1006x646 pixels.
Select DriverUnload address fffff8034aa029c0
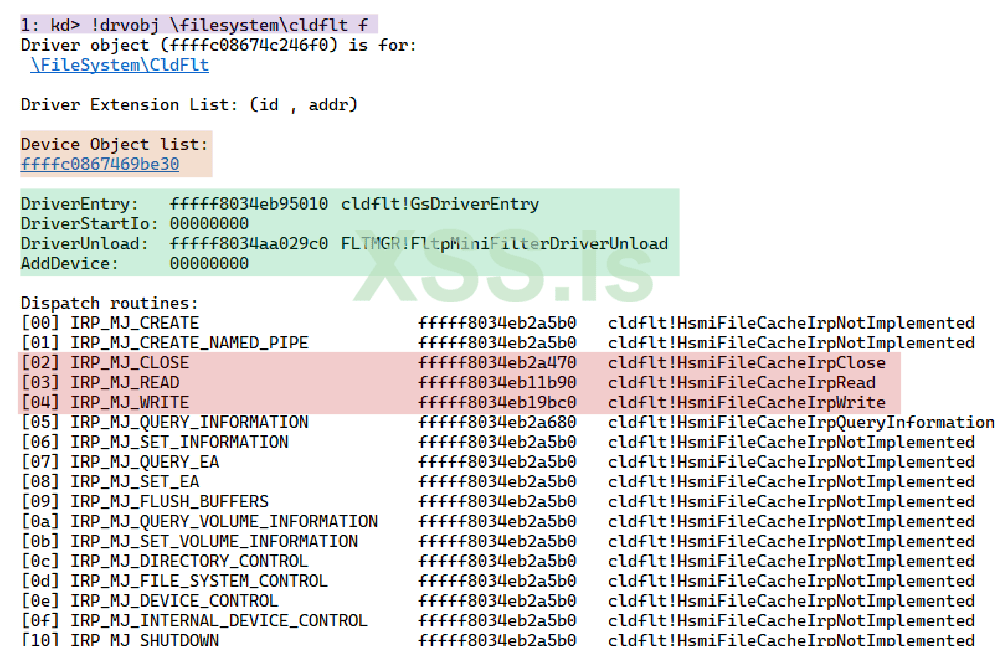[x=248, y=244]
